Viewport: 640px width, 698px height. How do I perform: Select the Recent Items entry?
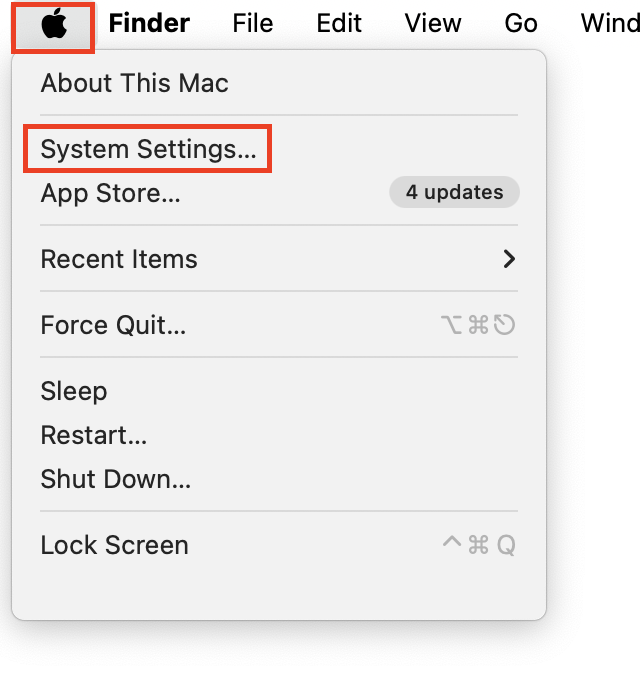tap(279, 259)
